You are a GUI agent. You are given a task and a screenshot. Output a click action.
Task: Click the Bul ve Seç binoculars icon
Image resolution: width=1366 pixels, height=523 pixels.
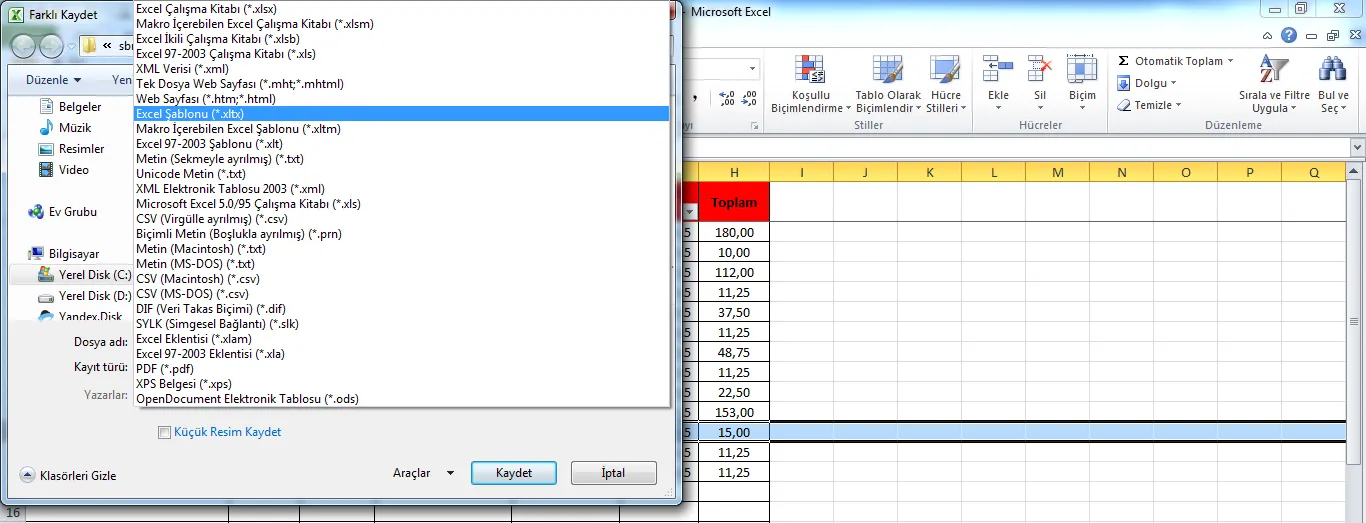coord(1333,69)
